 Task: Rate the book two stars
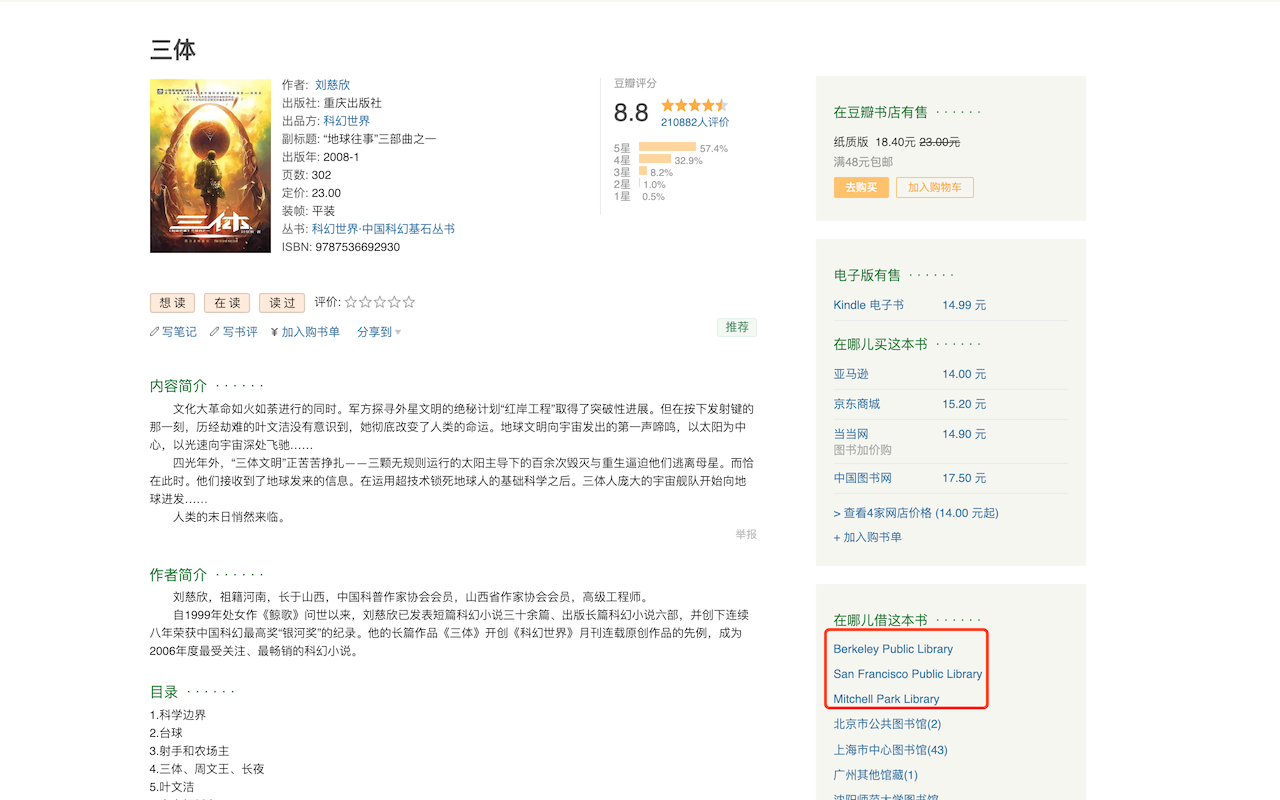[365, 302]
